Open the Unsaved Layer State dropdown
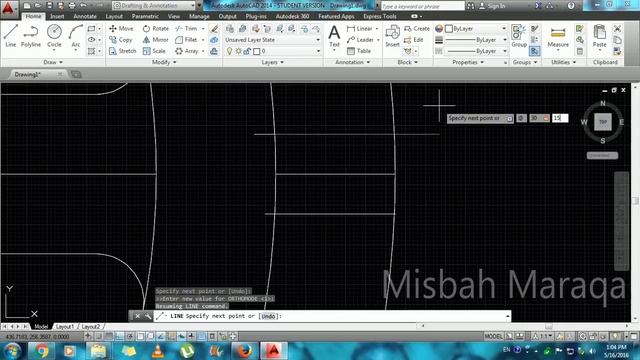 point(272,40)
